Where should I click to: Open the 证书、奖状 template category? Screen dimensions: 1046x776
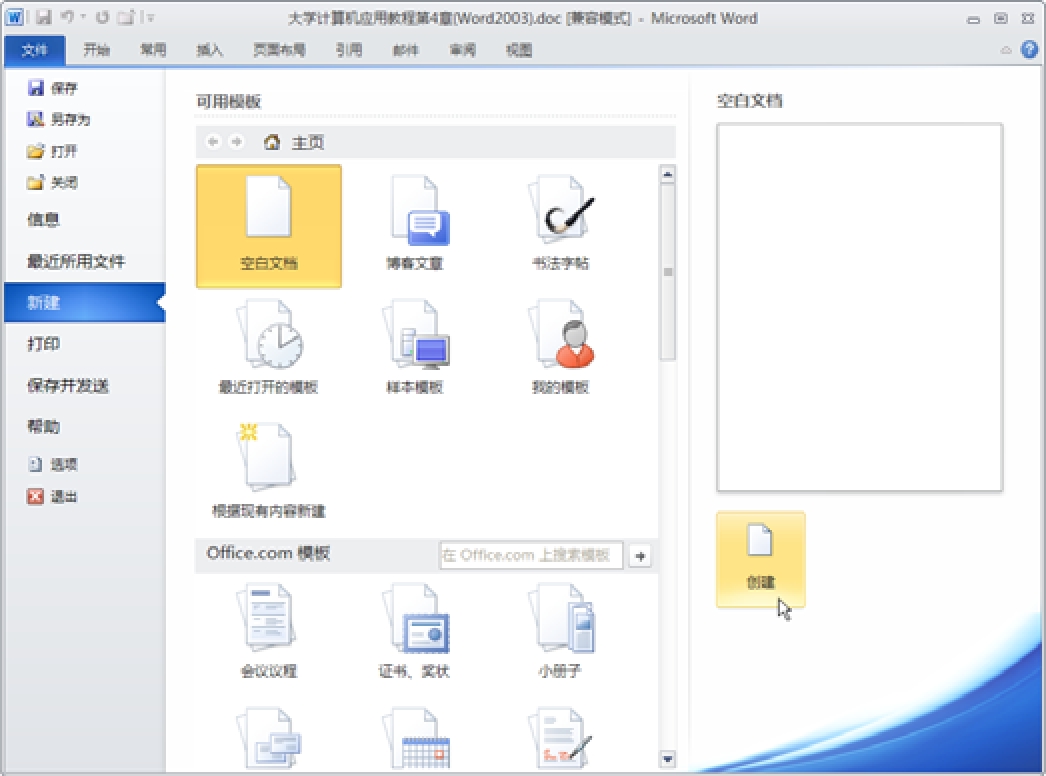click(414, 632)
